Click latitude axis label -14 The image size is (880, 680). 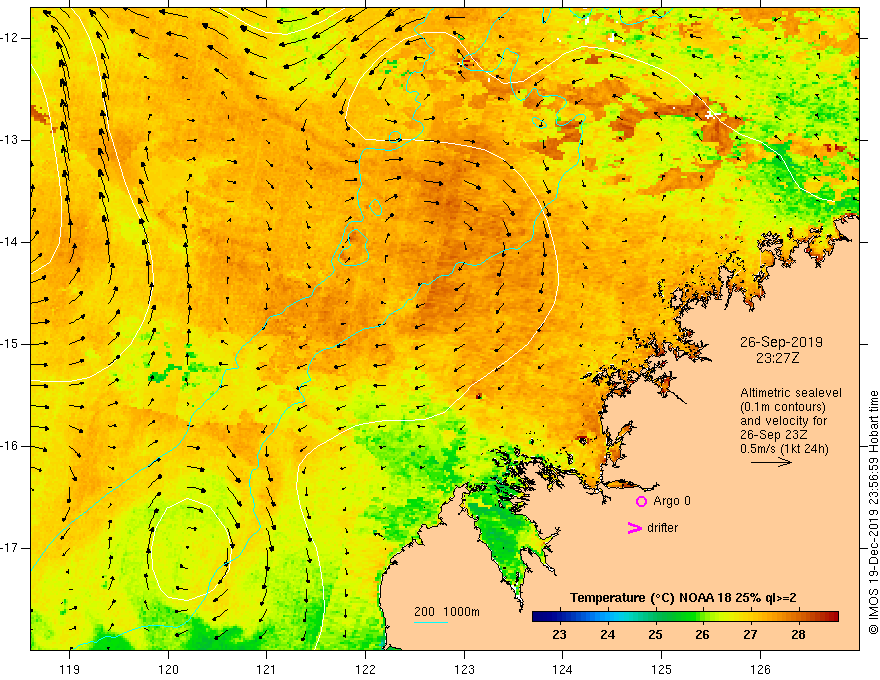point(11,242)
